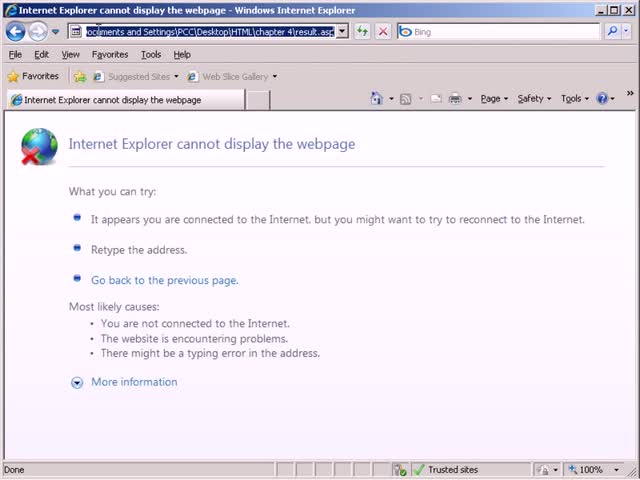Follow Go back to the previous page link
Image resolution: width=640 pixels, height=480 pixels.
coord(164,280)
